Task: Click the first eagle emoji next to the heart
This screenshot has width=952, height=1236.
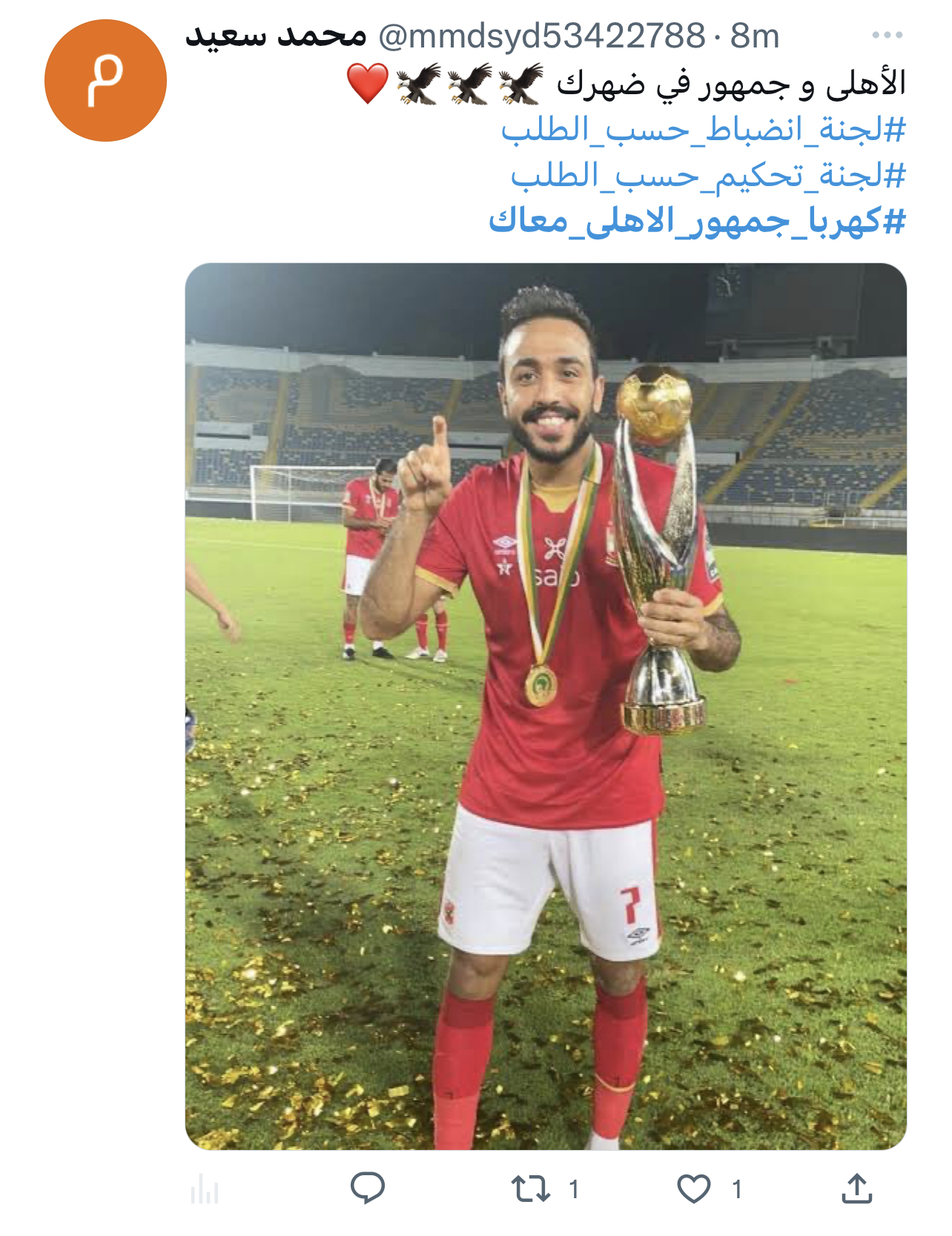Action: pos(419,83)
